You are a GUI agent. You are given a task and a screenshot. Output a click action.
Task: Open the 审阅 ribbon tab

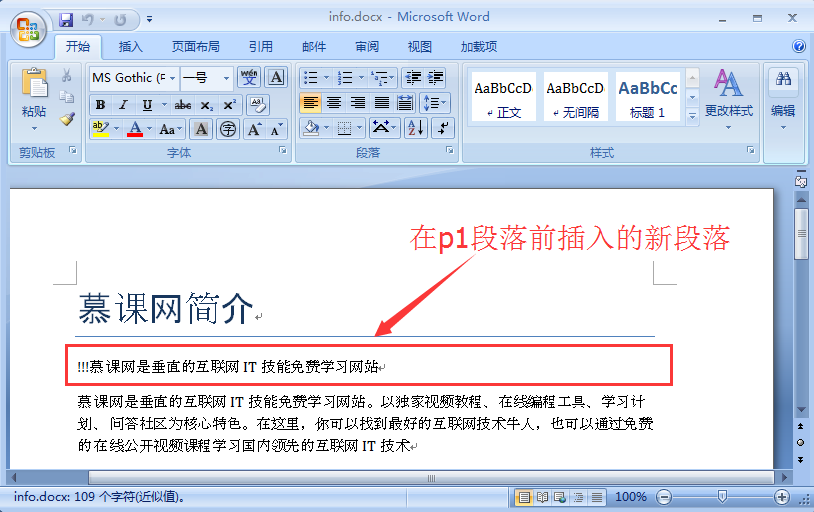pyautogui.click(x=367, y=47)
